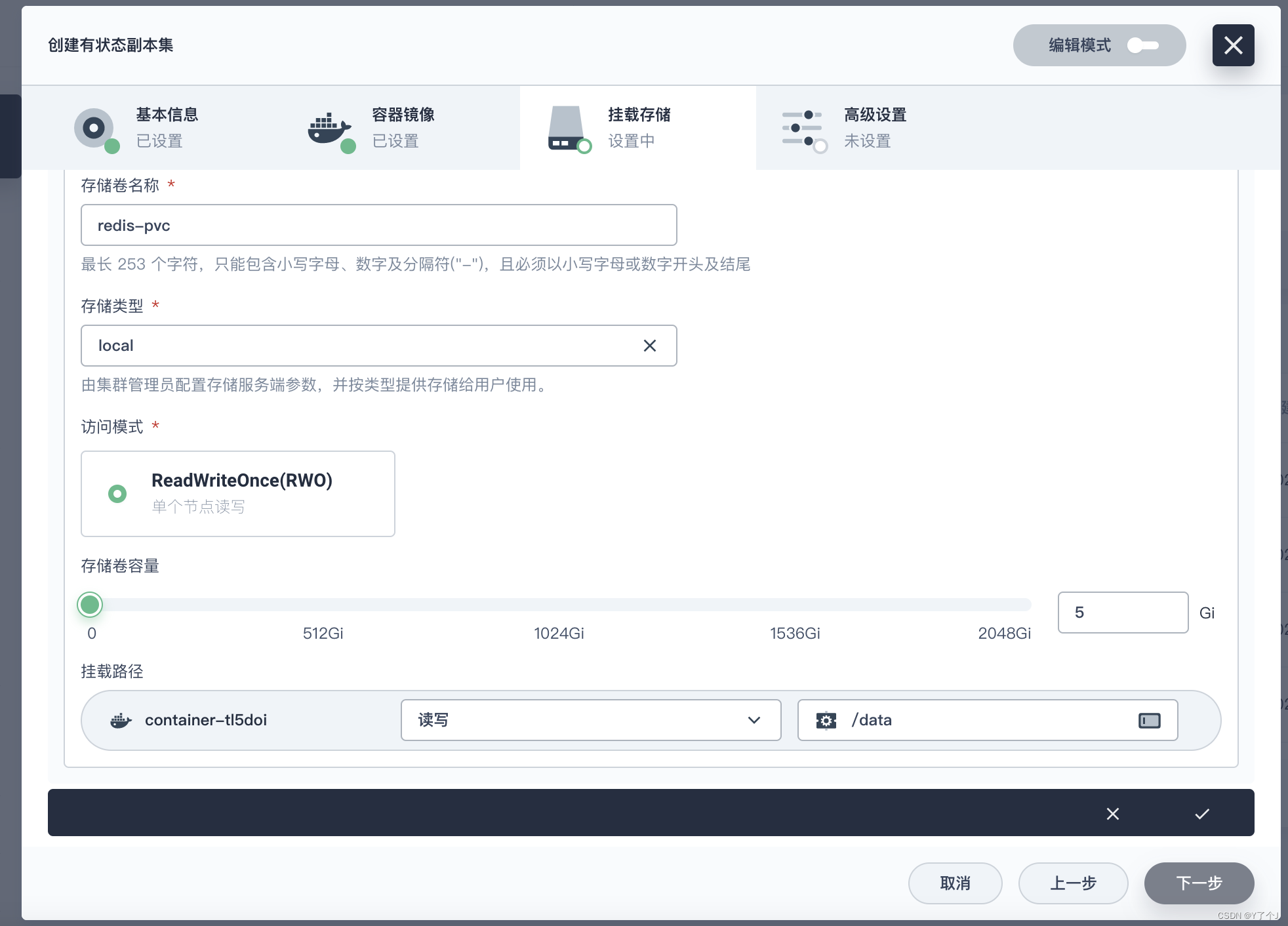Image resolution: width=1288 pixels, height=926 pixels.
Task: Open the 高级设置 step tab
Action: [x=874, y=128]
